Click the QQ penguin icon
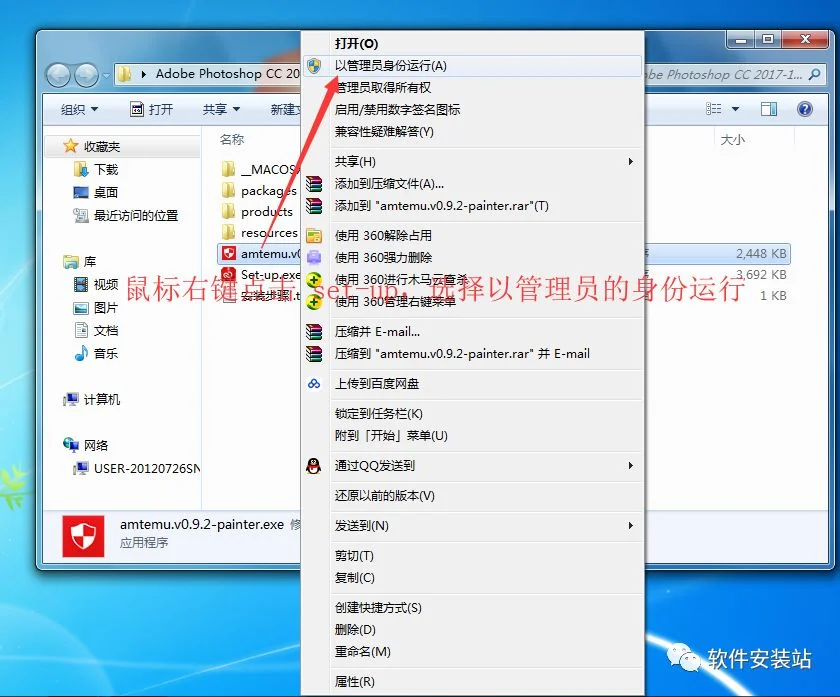 (x=313, y=466)
